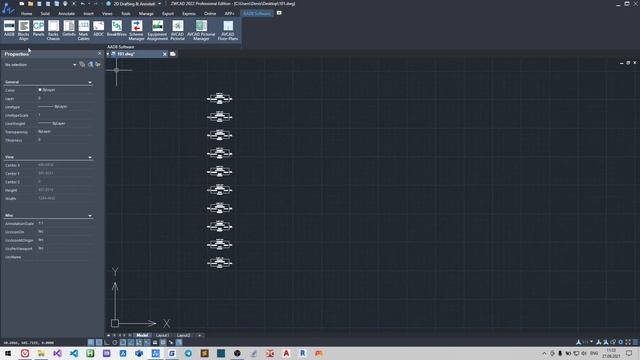Open the Scheme Manager

[x=137, y=30]
